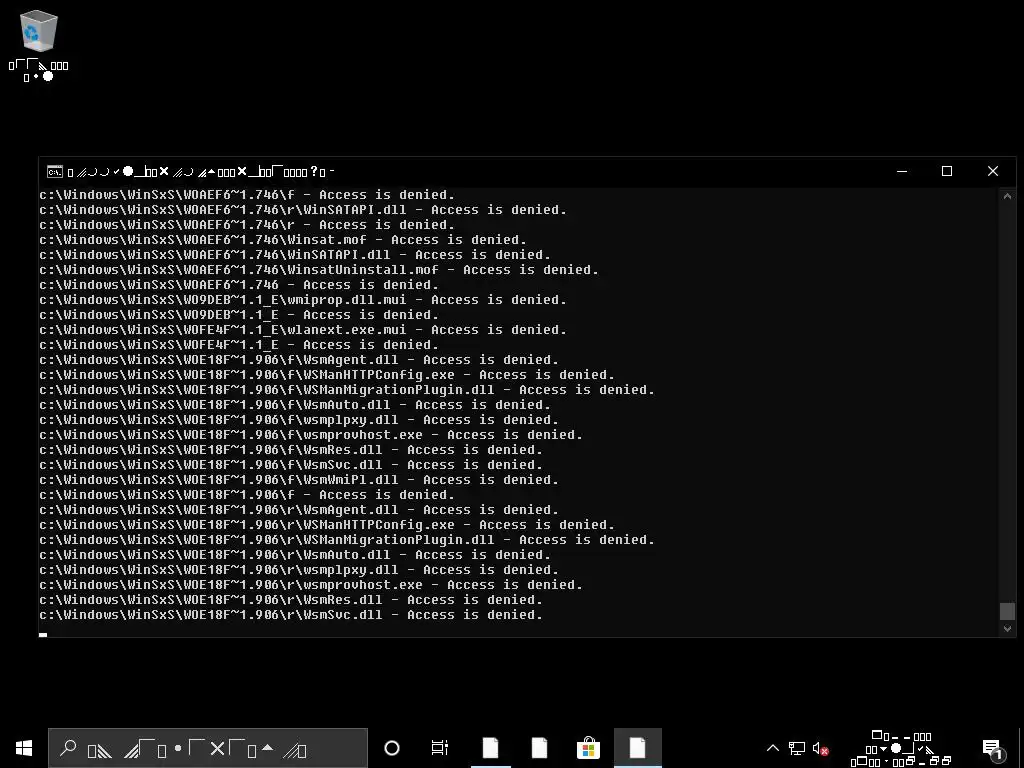Open the network status tray icon

pos(797,748)
